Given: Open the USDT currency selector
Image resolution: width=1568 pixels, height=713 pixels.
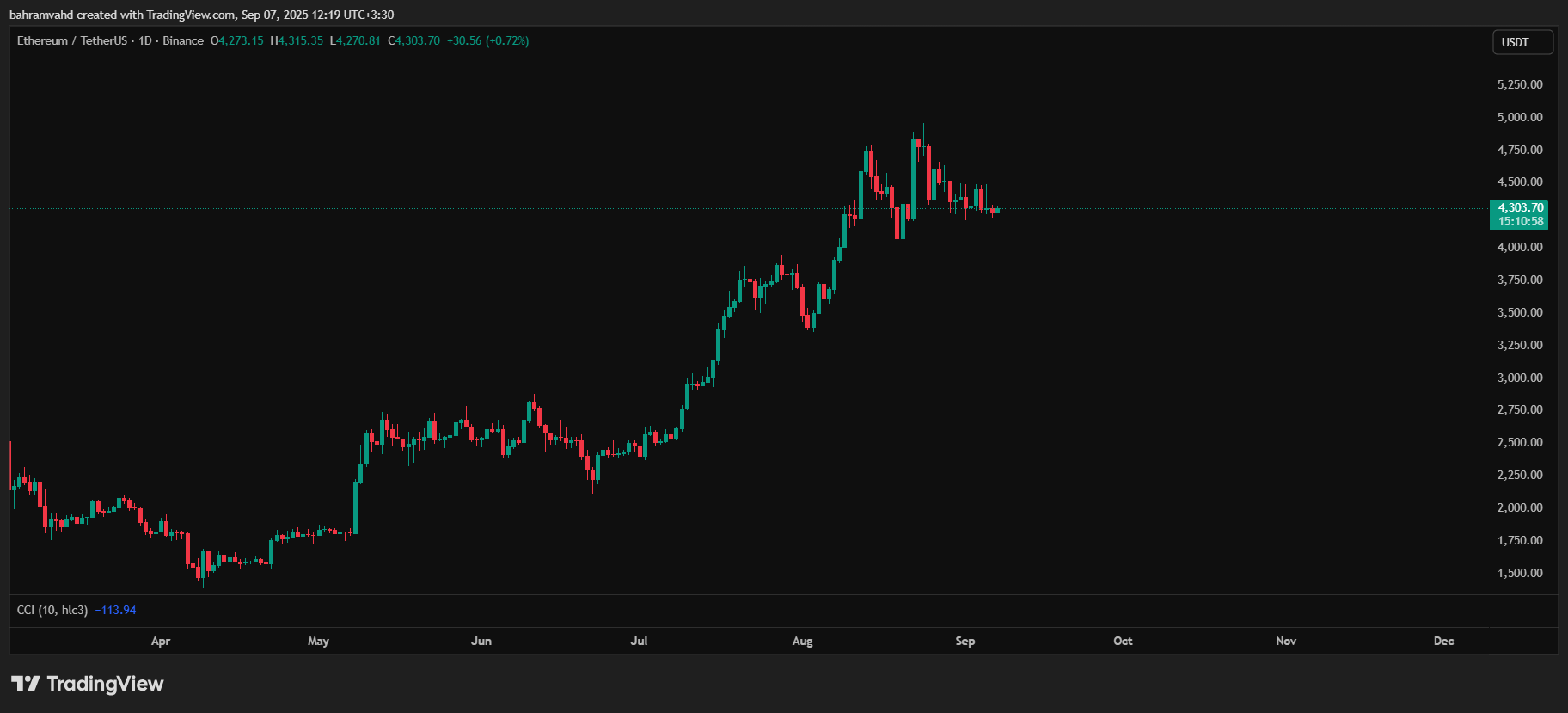Looking at the screenshot, I should coord(1522,42).
